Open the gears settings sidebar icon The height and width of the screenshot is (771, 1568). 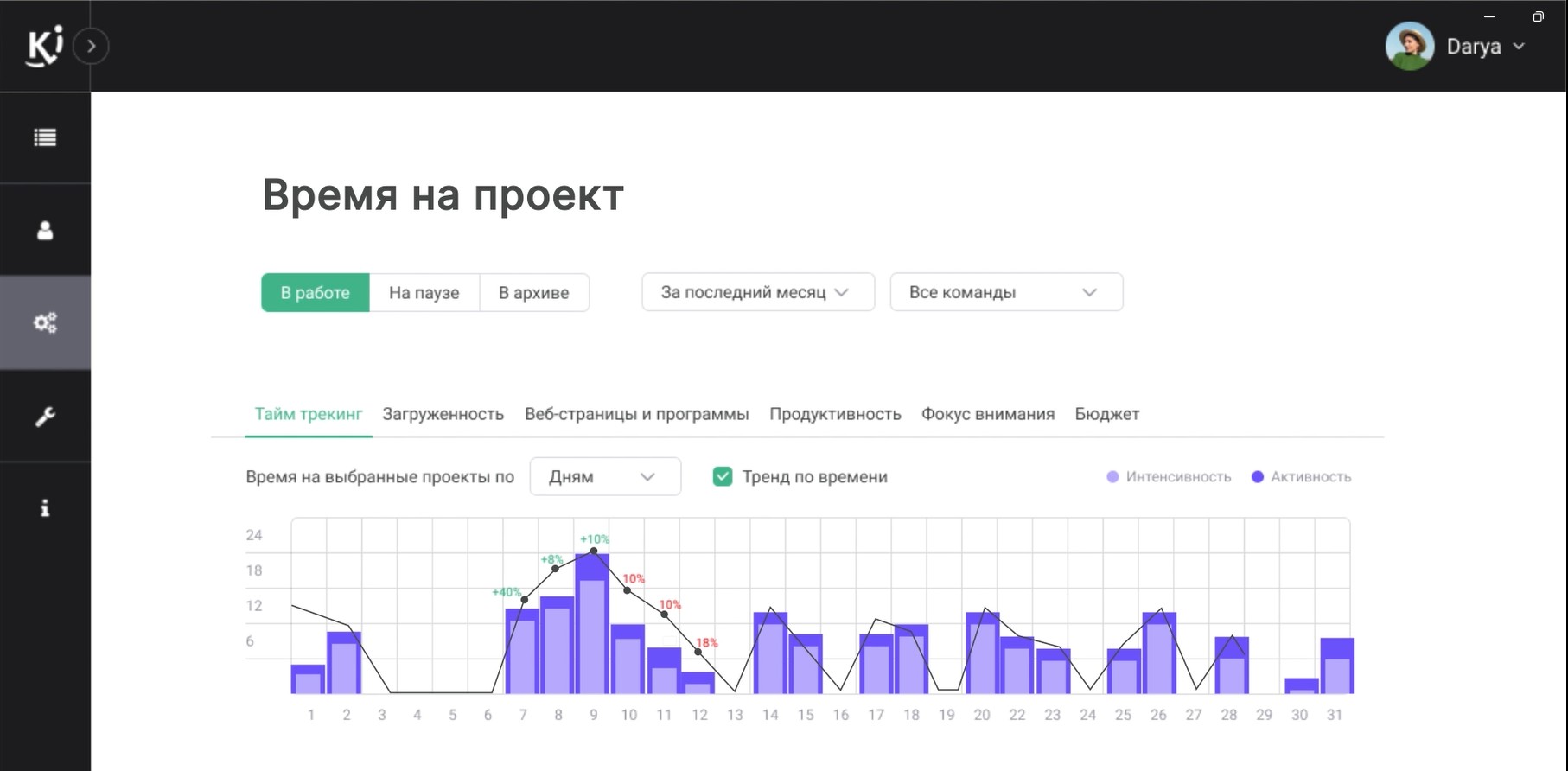pos(45,323)
